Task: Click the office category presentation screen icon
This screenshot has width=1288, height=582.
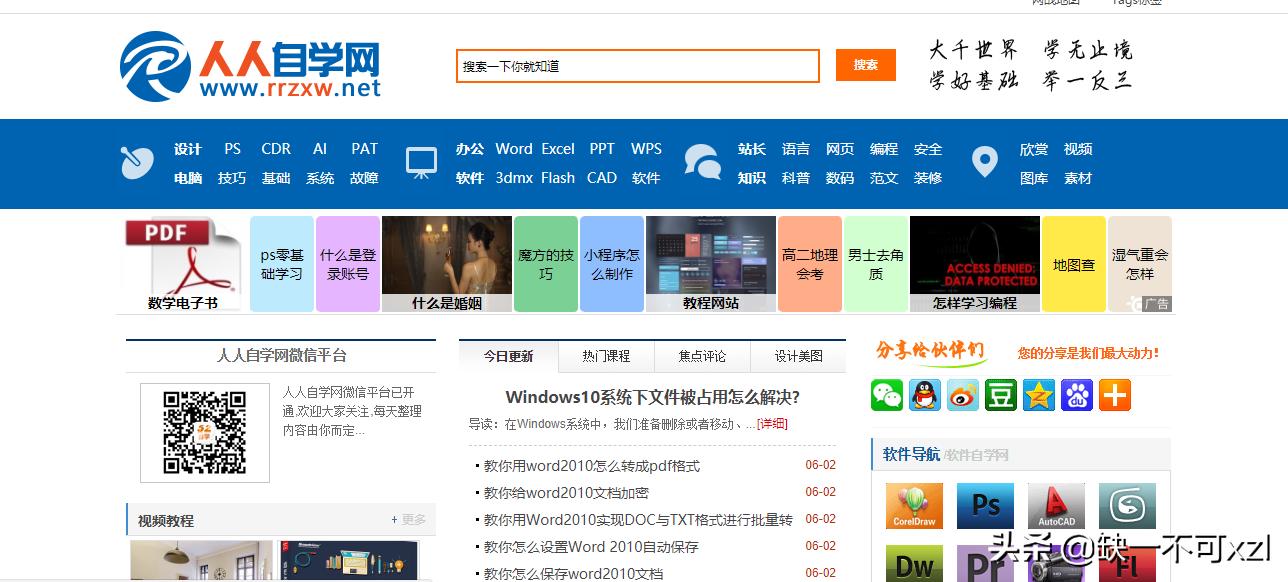Action: (421, 163)
